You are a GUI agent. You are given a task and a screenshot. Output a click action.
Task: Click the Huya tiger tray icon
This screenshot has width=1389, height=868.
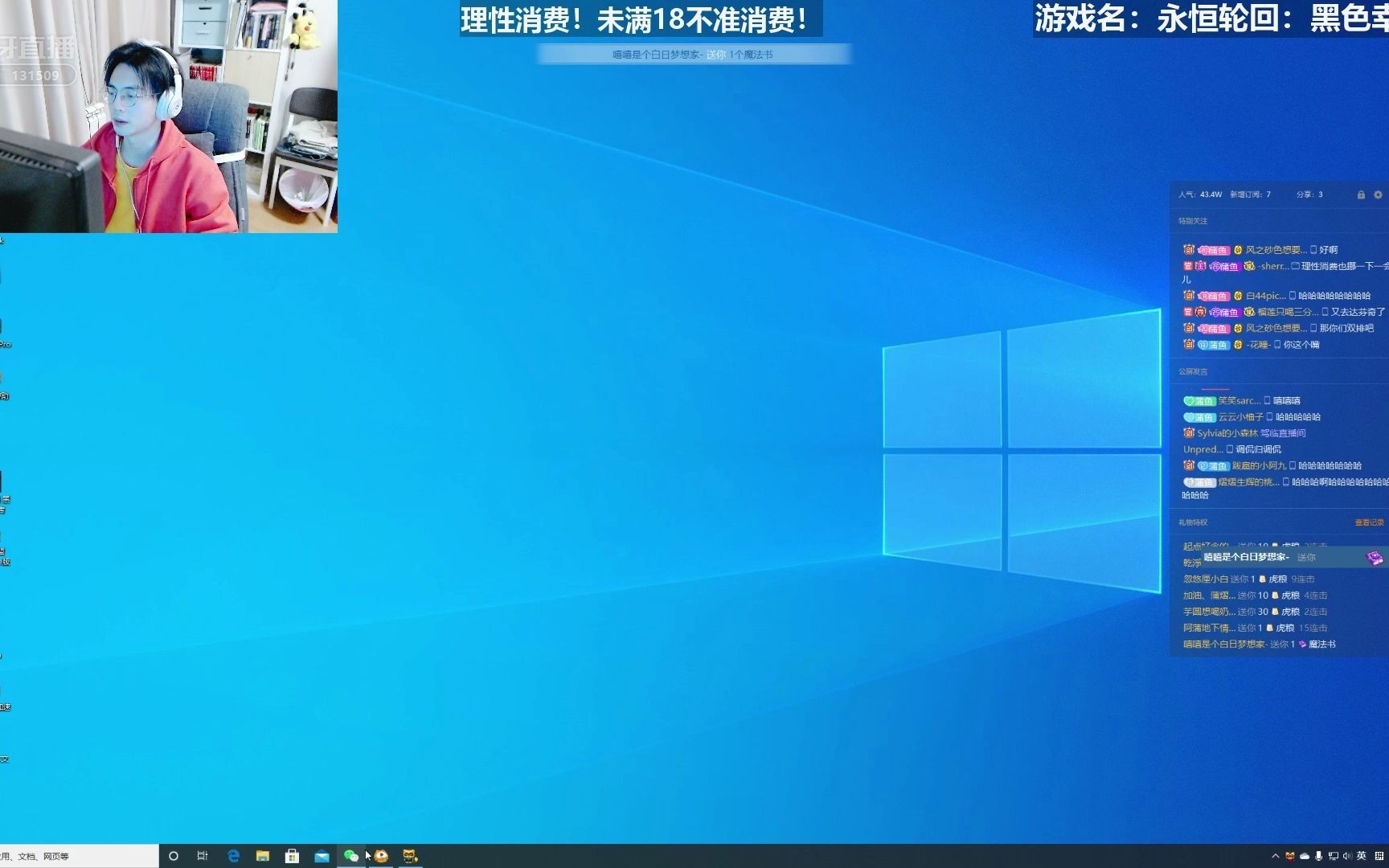tap(1290, 856)
